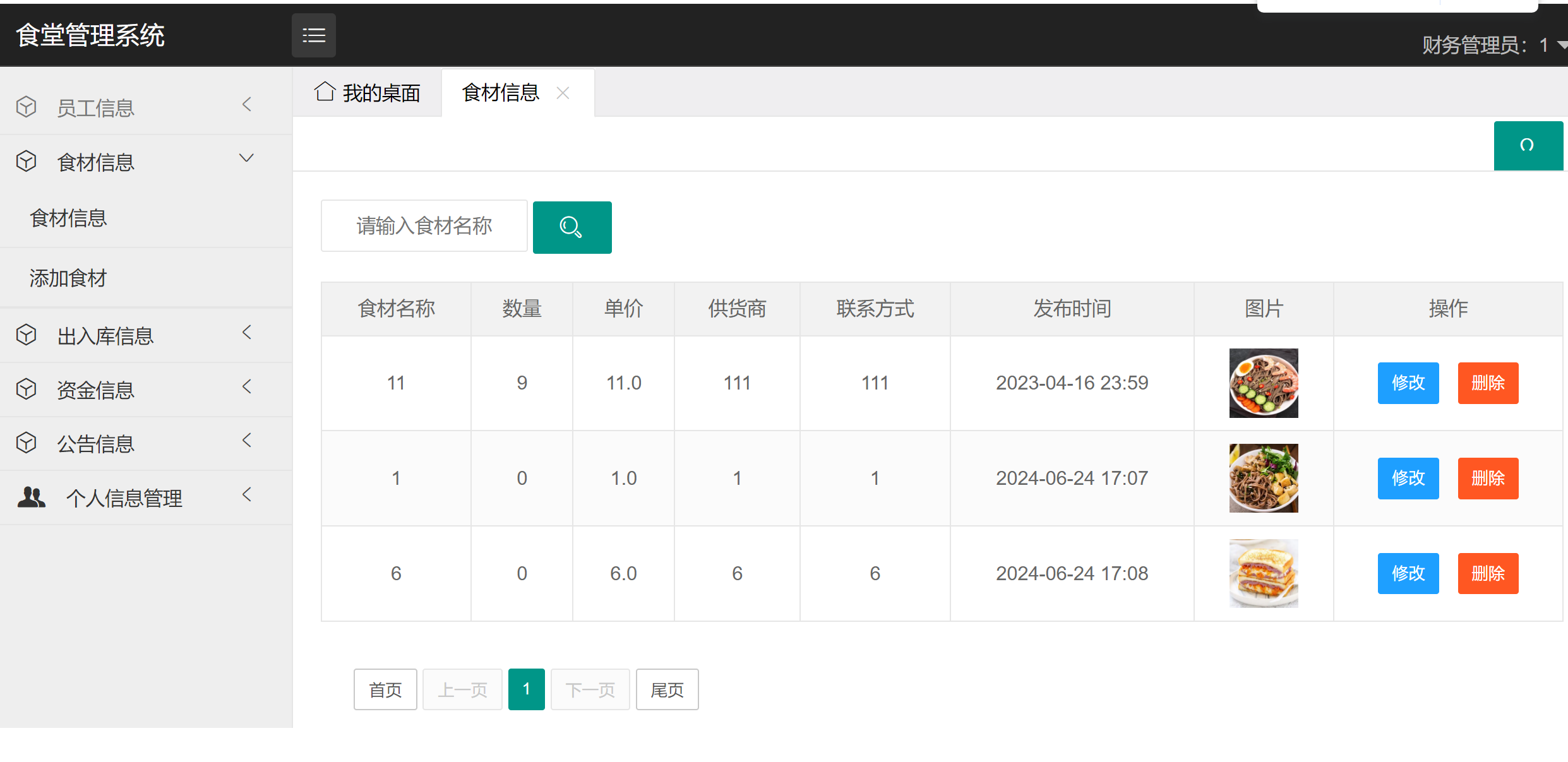Click the people icon beside 个人信息管理
The image size is (1568, 762).
[x=31, y=497]
